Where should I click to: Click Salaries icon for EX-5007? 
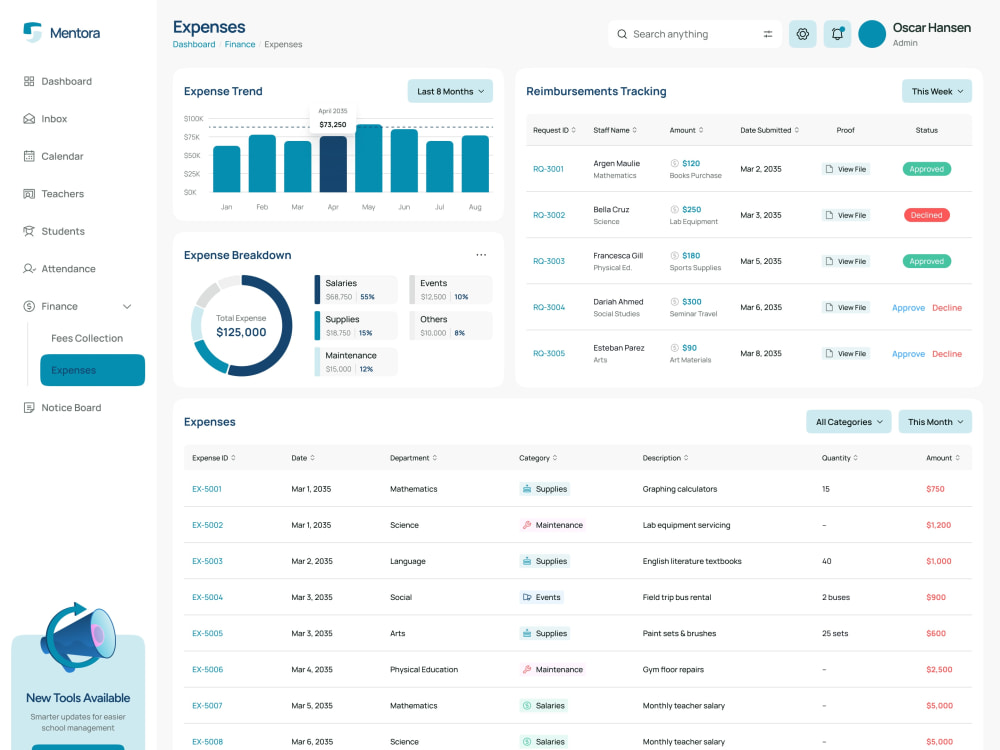(527, 706)
